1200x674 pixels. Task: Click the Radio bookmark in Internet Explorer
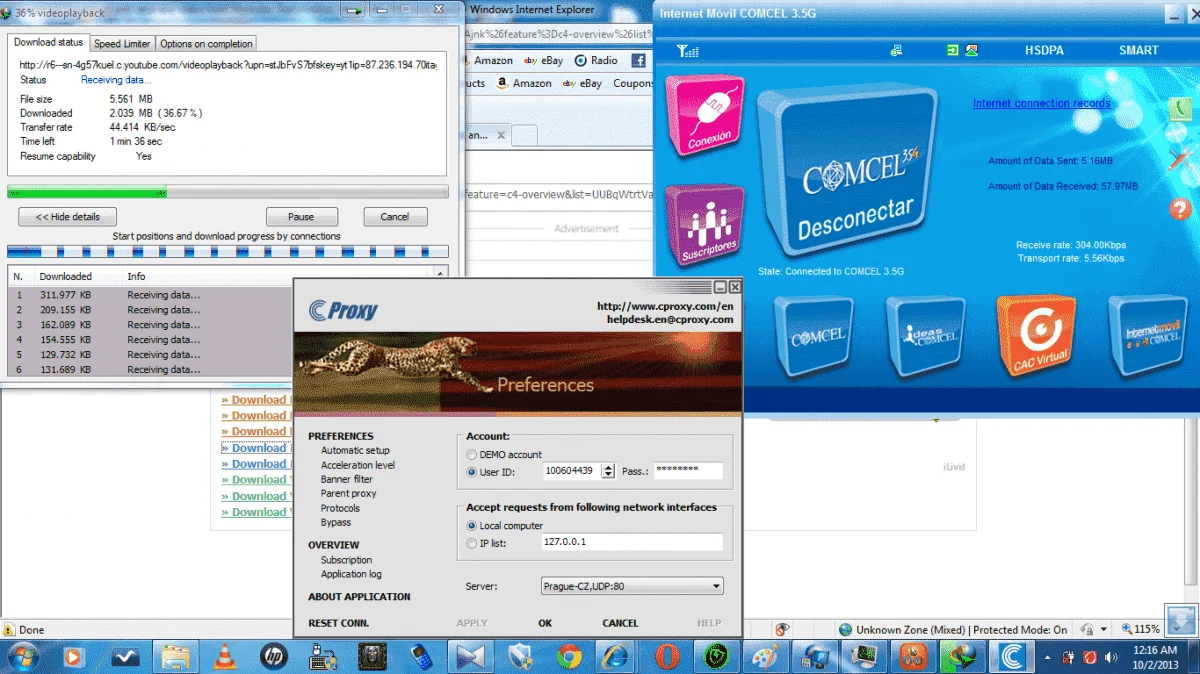click(x=597, y=61)
